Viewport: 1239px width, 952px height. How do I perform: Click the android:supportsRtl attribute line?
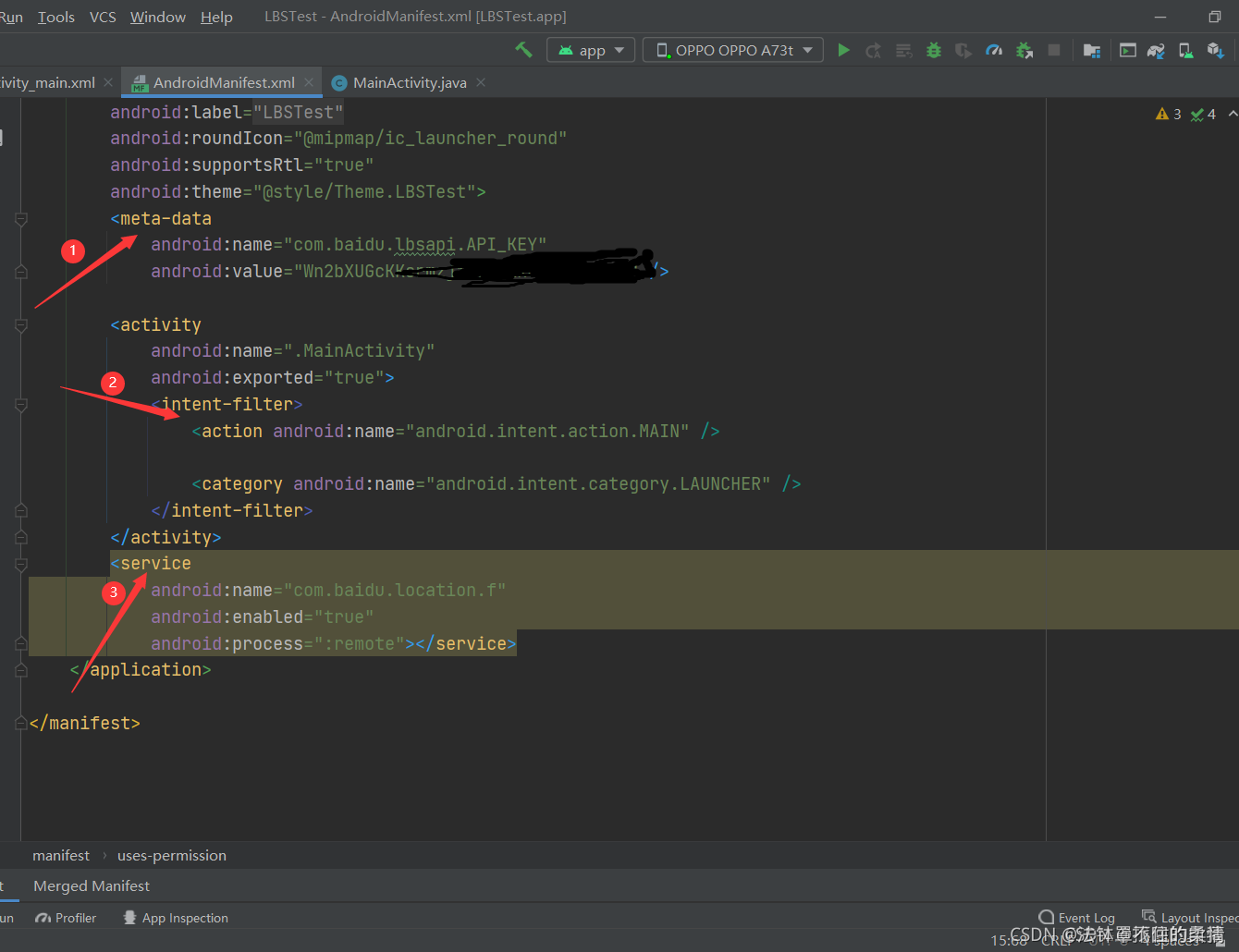click(242, 165)
